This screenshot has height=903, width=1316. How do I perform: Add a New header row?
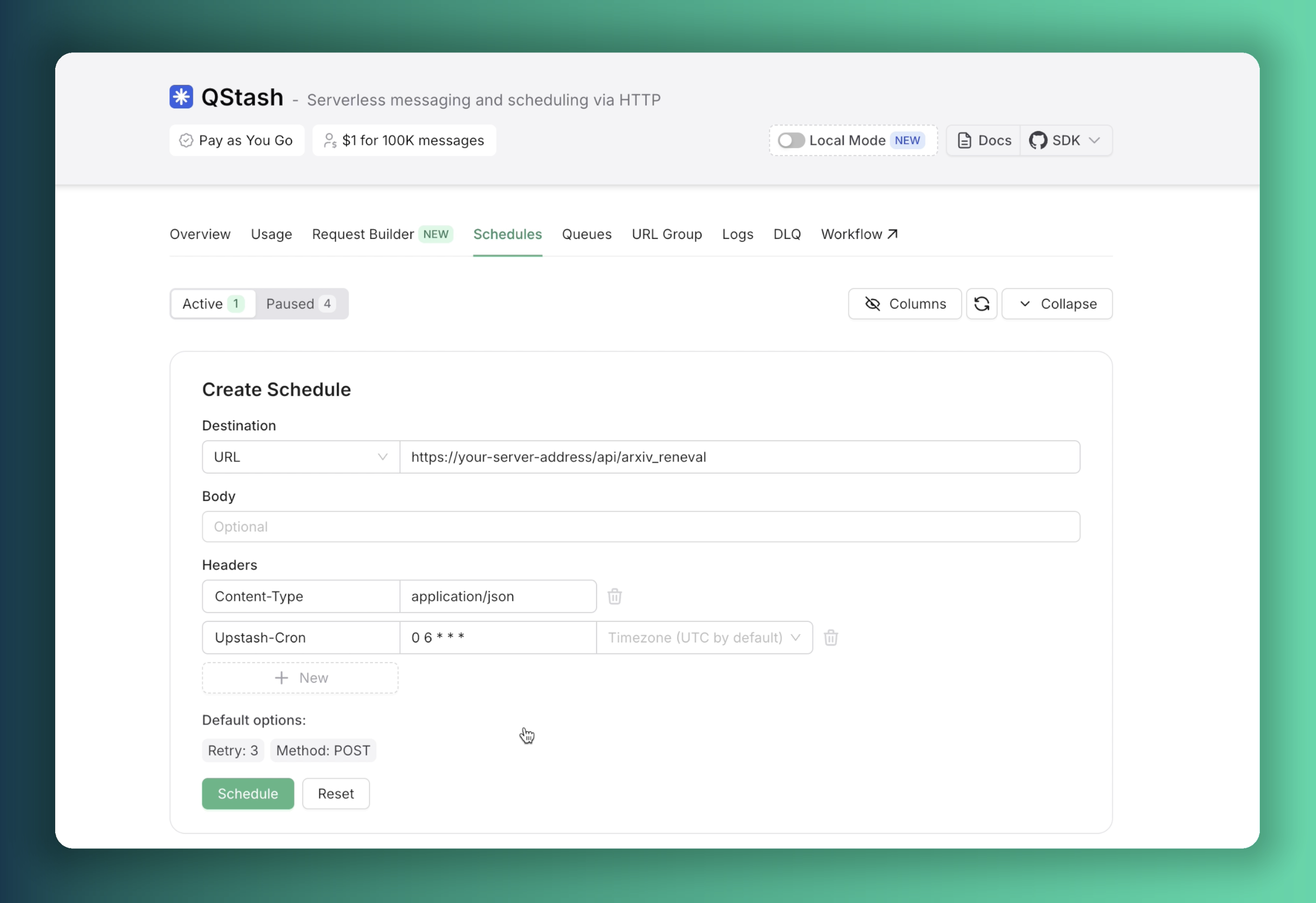tap(300, 677)
